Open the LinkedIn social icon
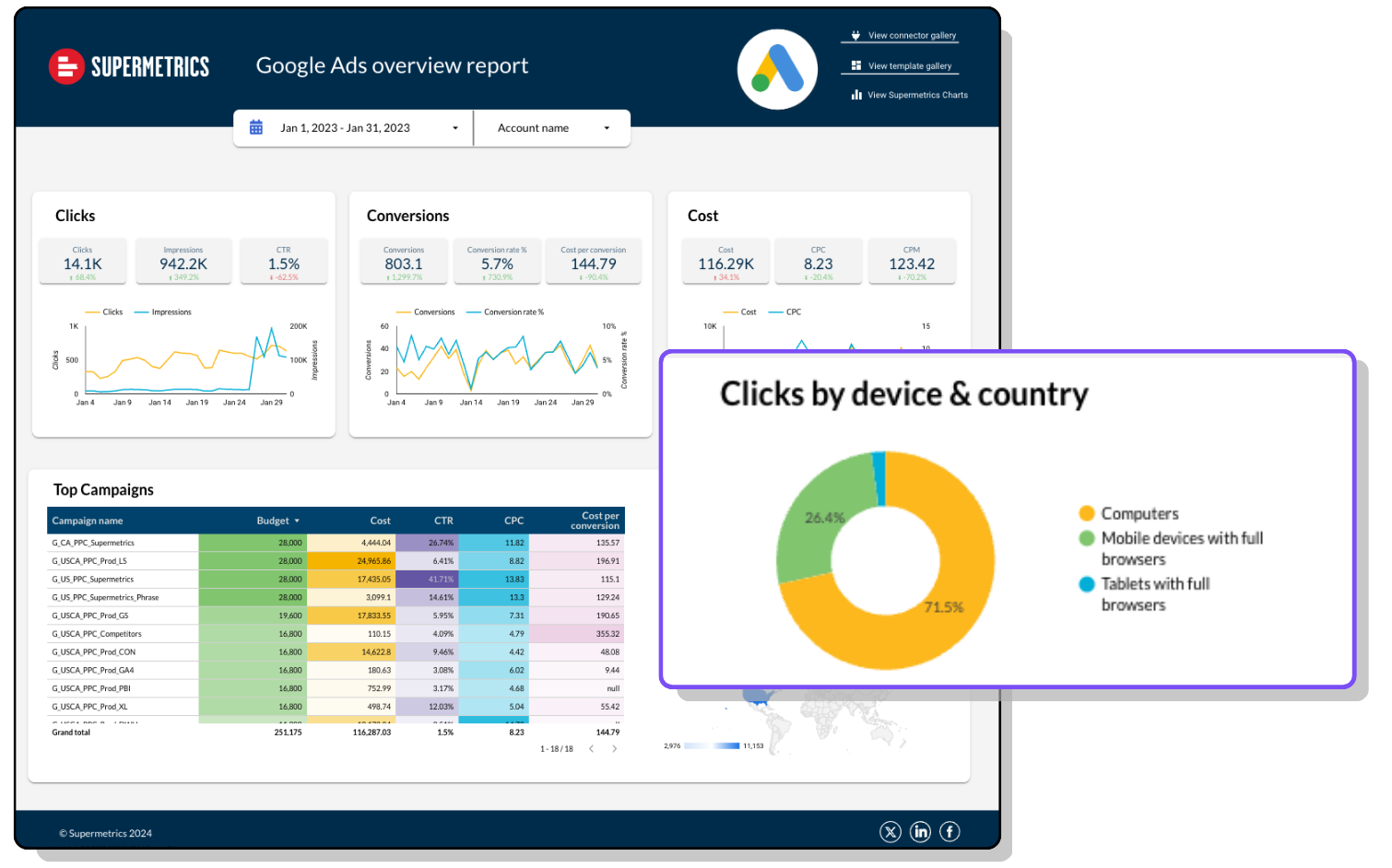Screen dimensions: 1392x868 tap(920, 832)
